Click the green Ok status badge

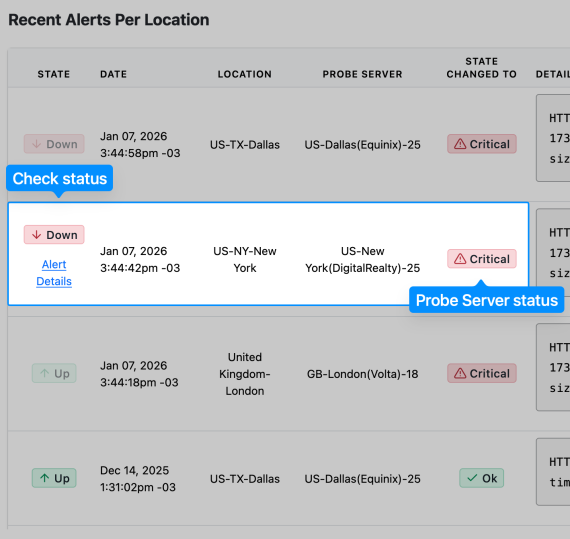coord(482,478)
